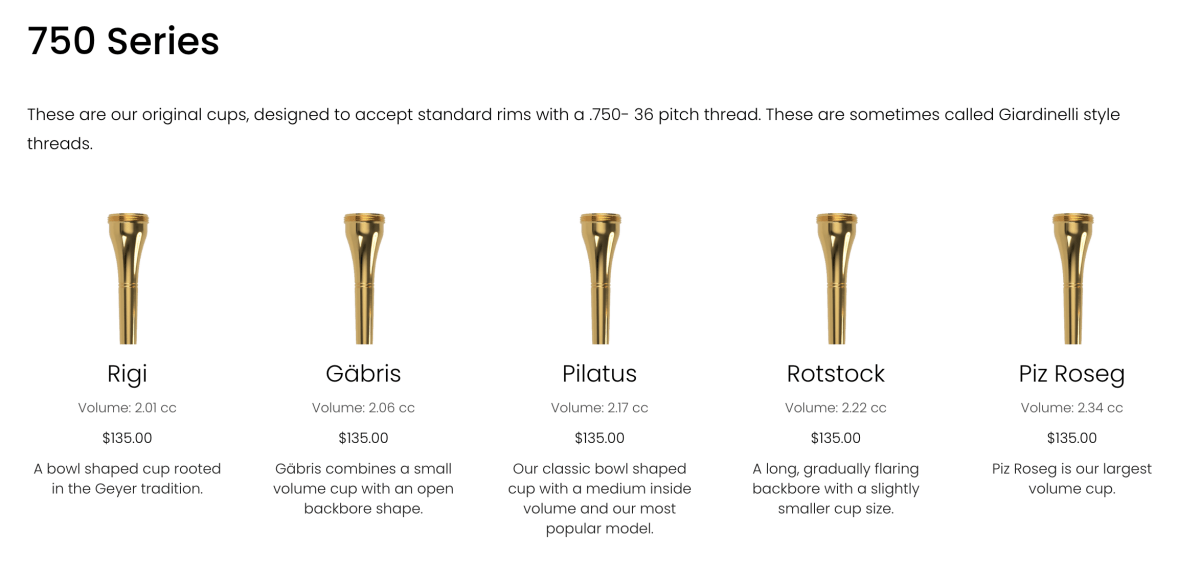Open the Rigi product title link
The width and height of the screenshot is (1200, 586).
[x=127, y=374]
